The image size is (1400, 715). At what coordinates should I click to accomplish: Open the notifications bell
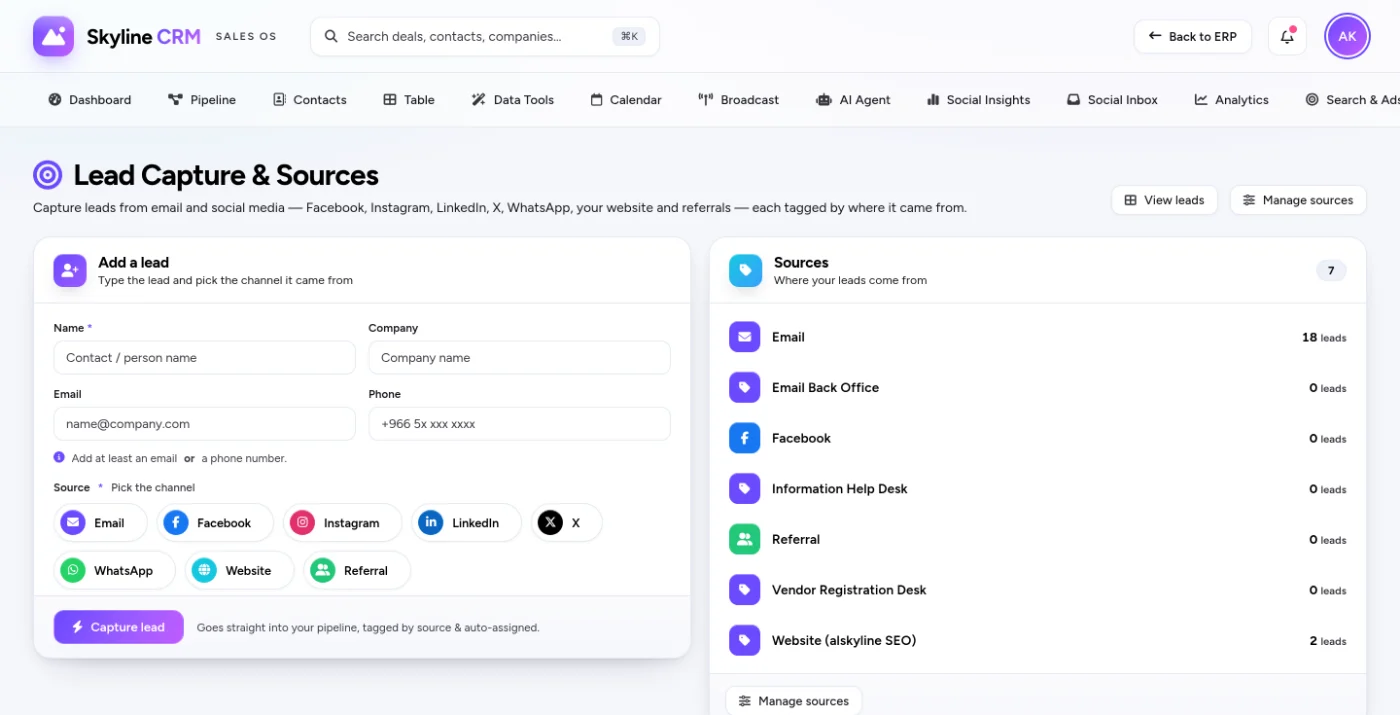[1287, 36]
